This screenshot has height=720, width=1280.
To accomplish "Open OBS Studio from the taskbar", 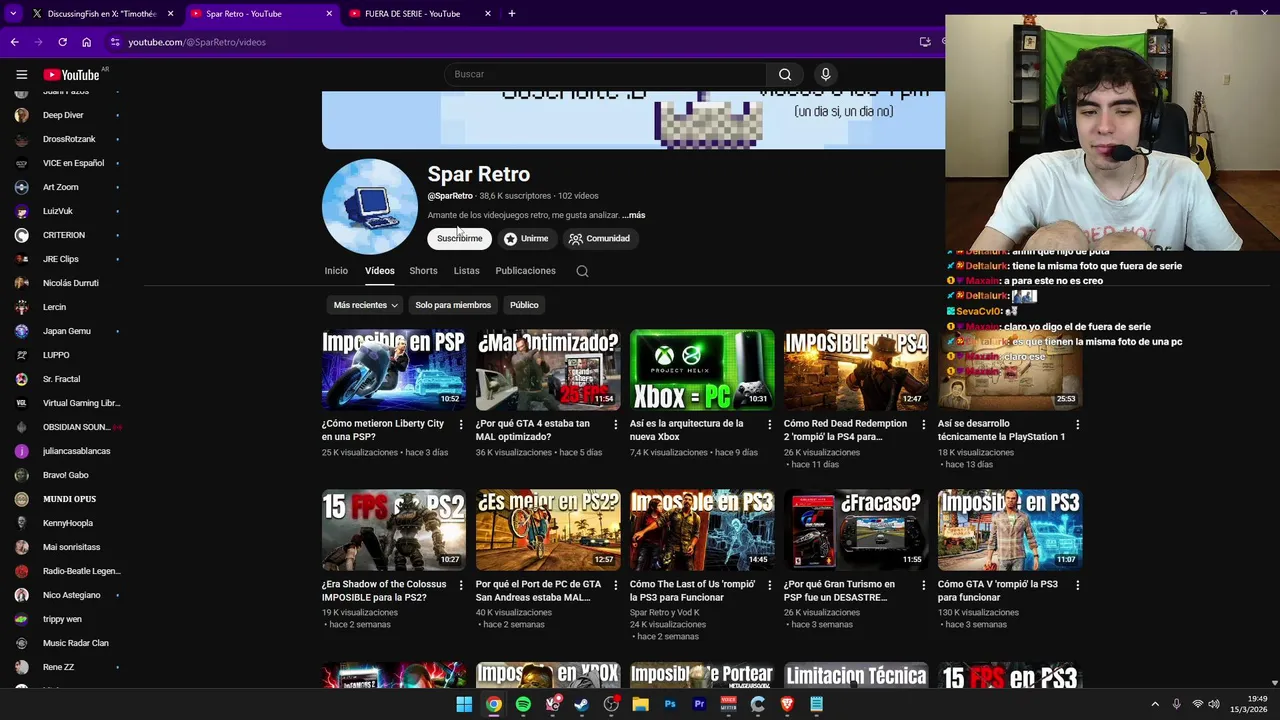I will [611, 704].
